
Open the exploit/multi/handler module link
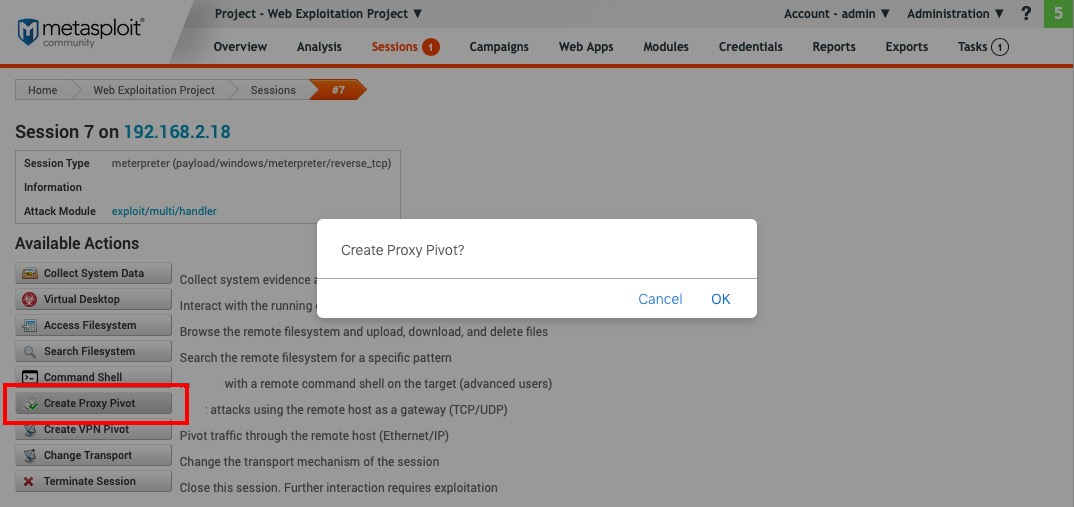tap(164, 211)
